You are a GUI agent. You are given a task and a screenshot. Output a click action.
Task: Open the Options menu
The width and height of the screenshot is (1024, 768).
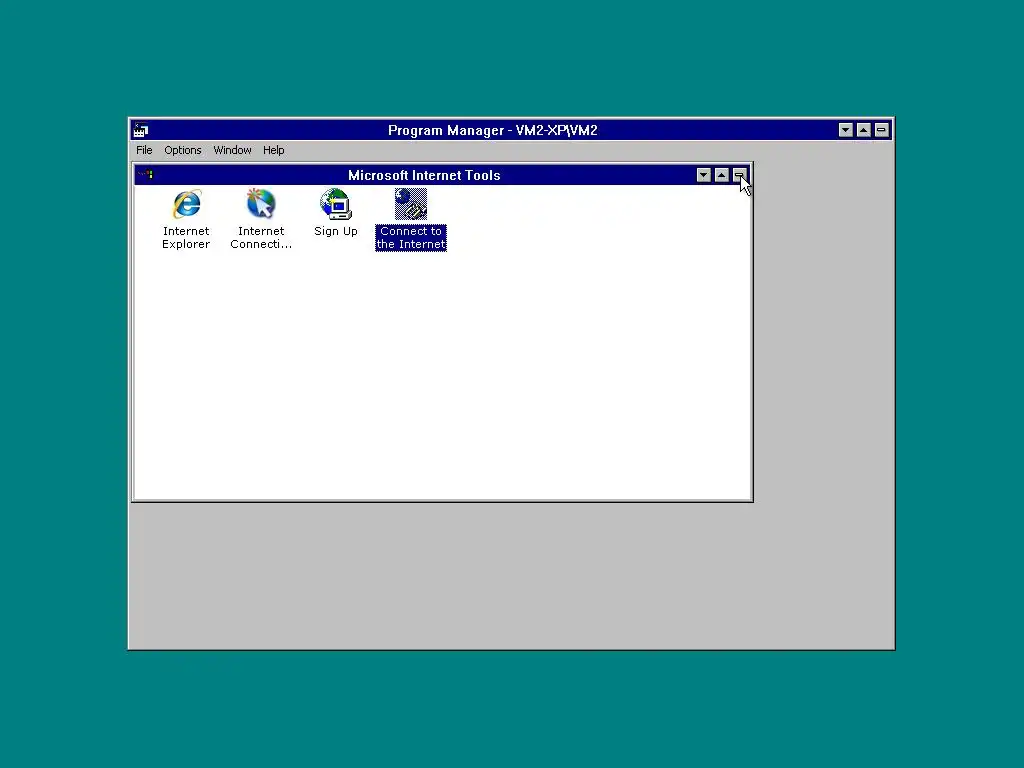183,150
